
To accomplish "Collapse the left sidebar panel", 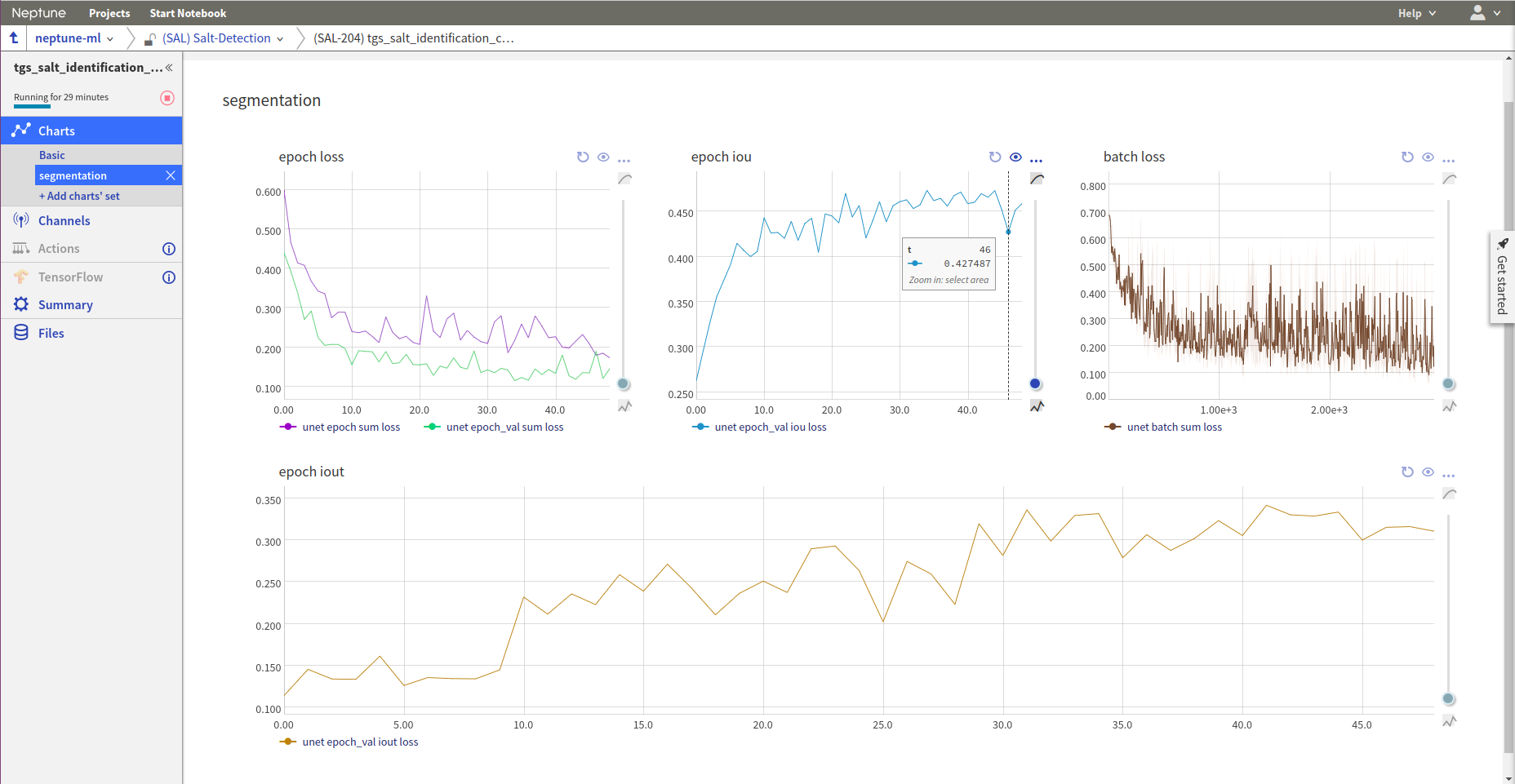I will 169,68.
